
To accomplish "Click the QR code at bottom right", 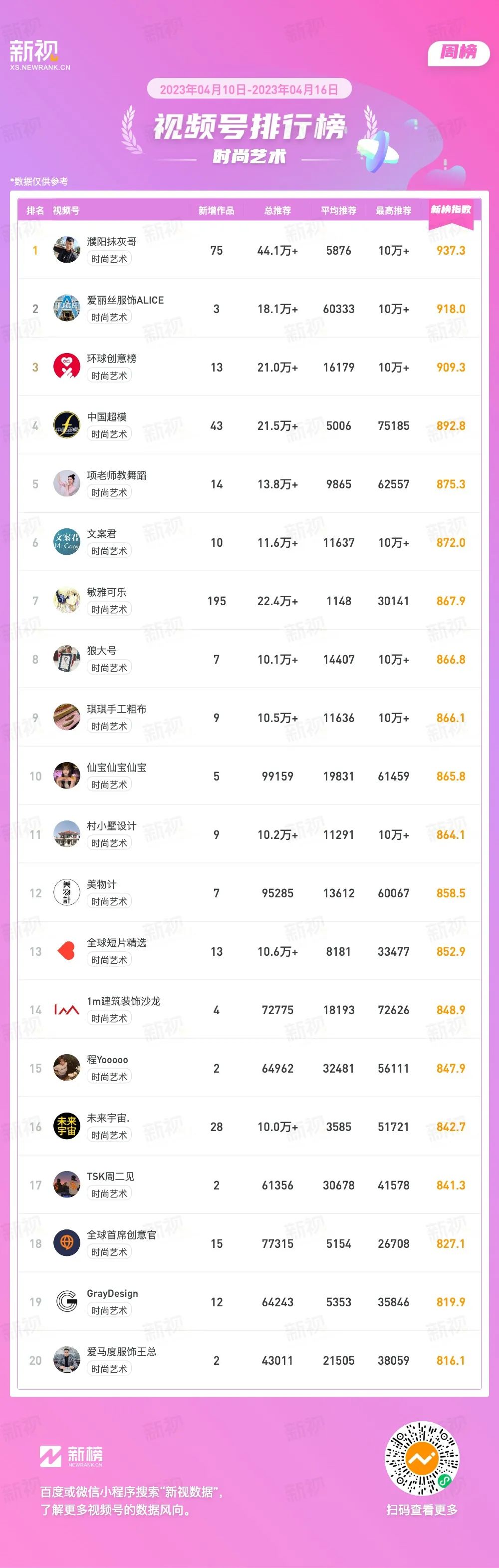I will click(x=422, y=1459).
